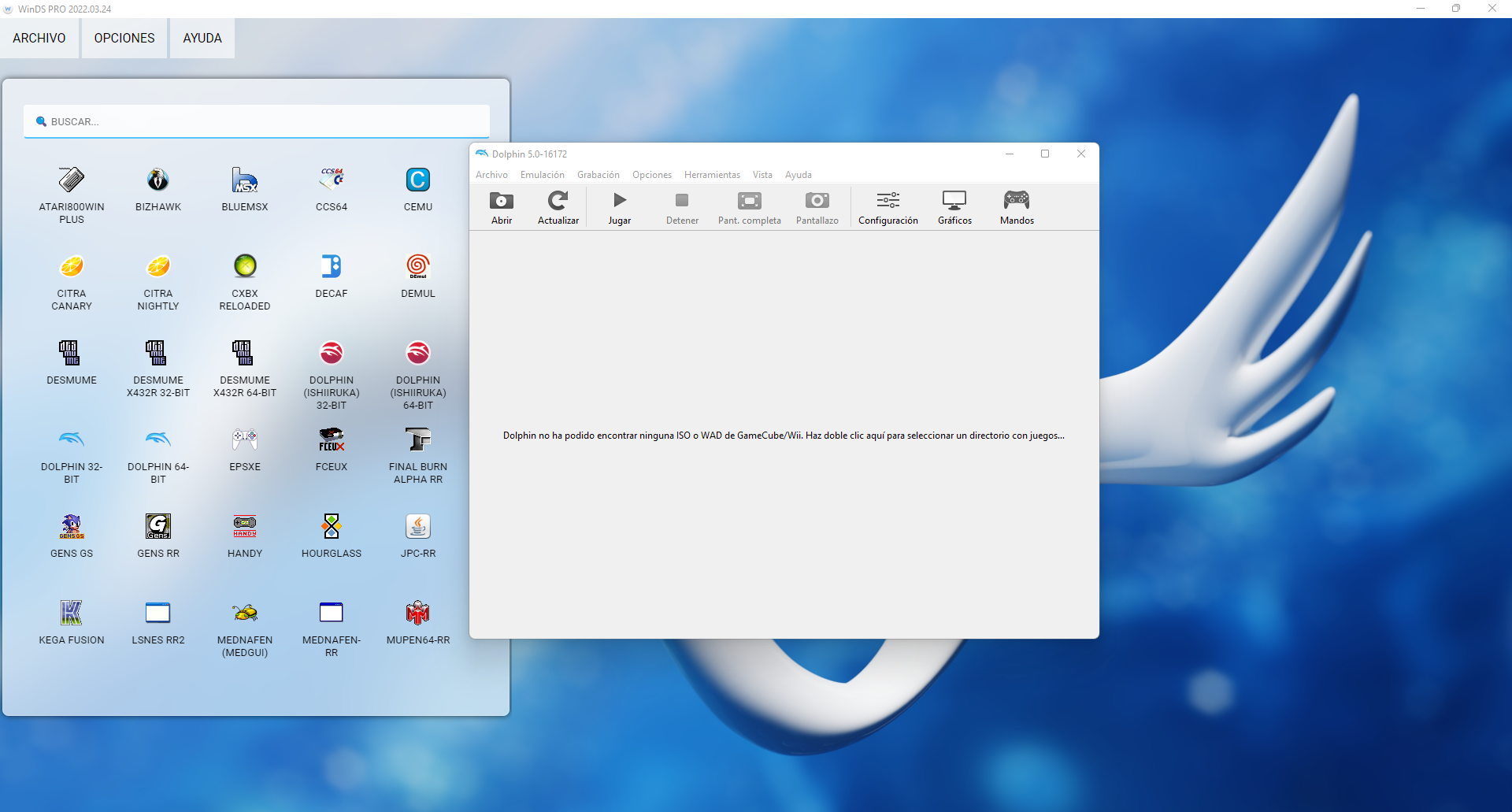1512x812 pixels.
Task: Launch Dolphin 64-bit emulator
Action: click(158, 455)
